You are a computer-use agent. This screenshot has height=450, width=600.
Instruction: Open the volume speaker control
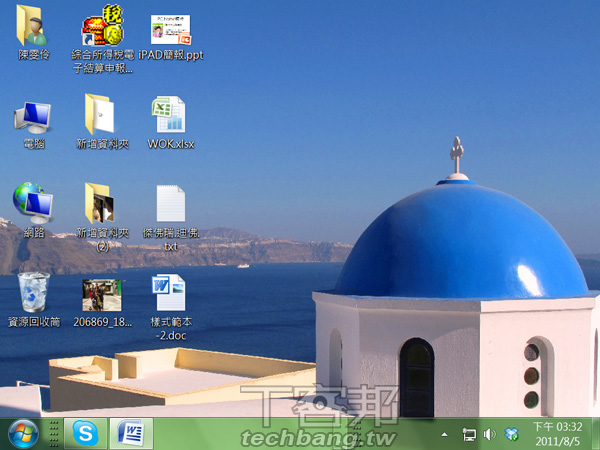point(489,435)
